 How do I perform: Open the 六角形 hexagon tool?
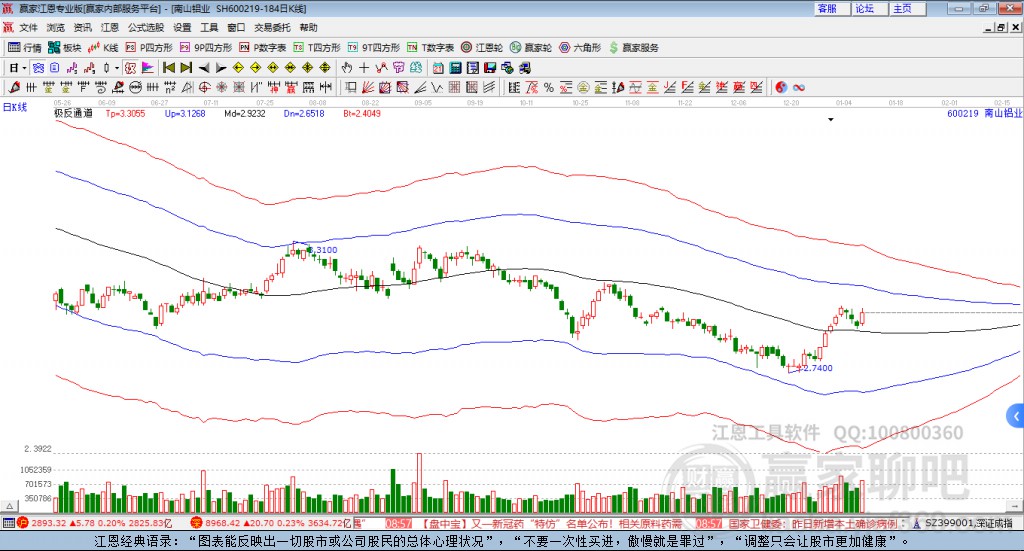[x=579, y=47]
